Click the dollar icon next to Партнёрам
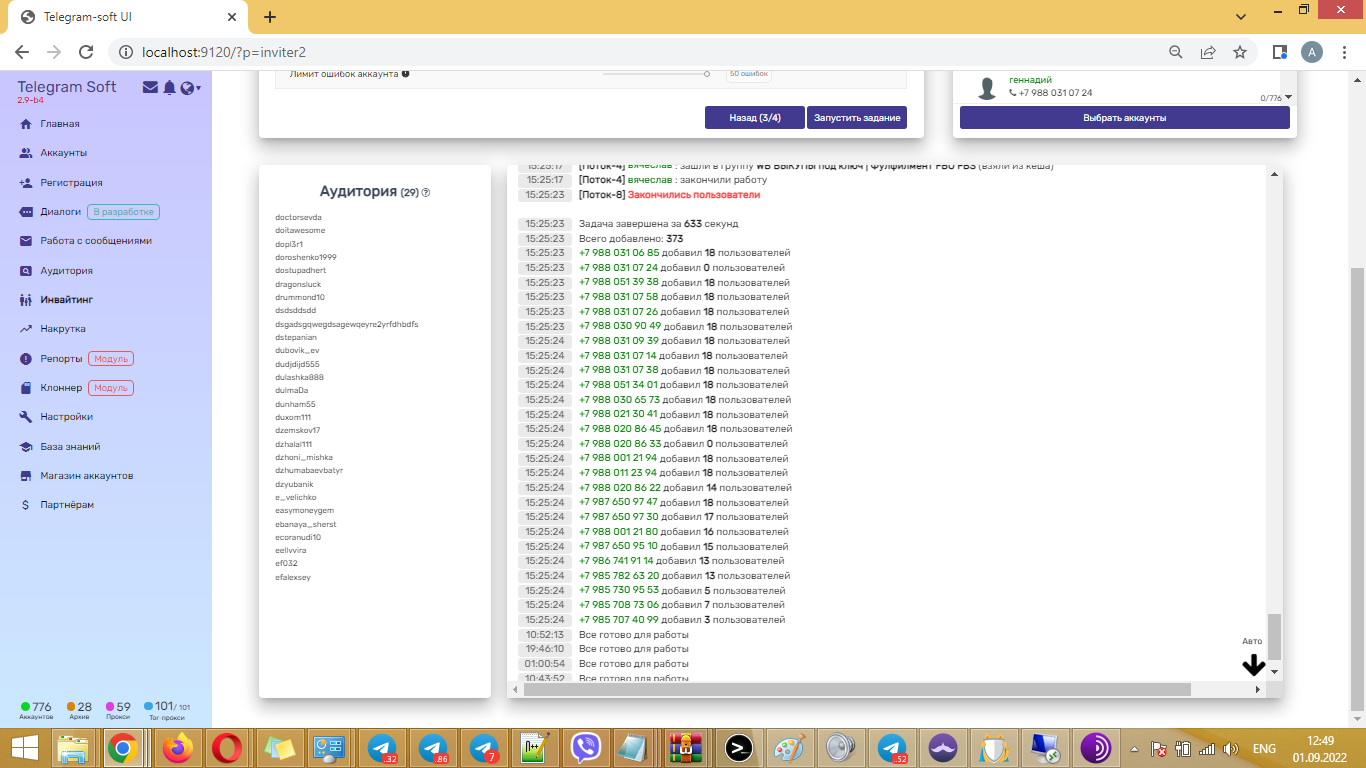The width and height of the screenshot is (1366, 768). 26,505
